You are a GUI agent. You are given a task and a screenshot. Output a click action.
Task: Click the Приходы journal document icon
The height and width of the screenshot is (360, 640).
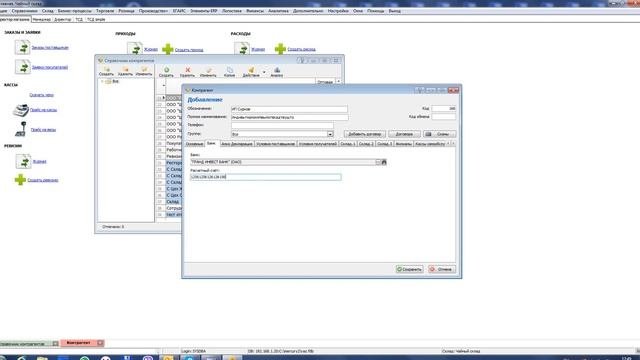[x=135, y=49]
